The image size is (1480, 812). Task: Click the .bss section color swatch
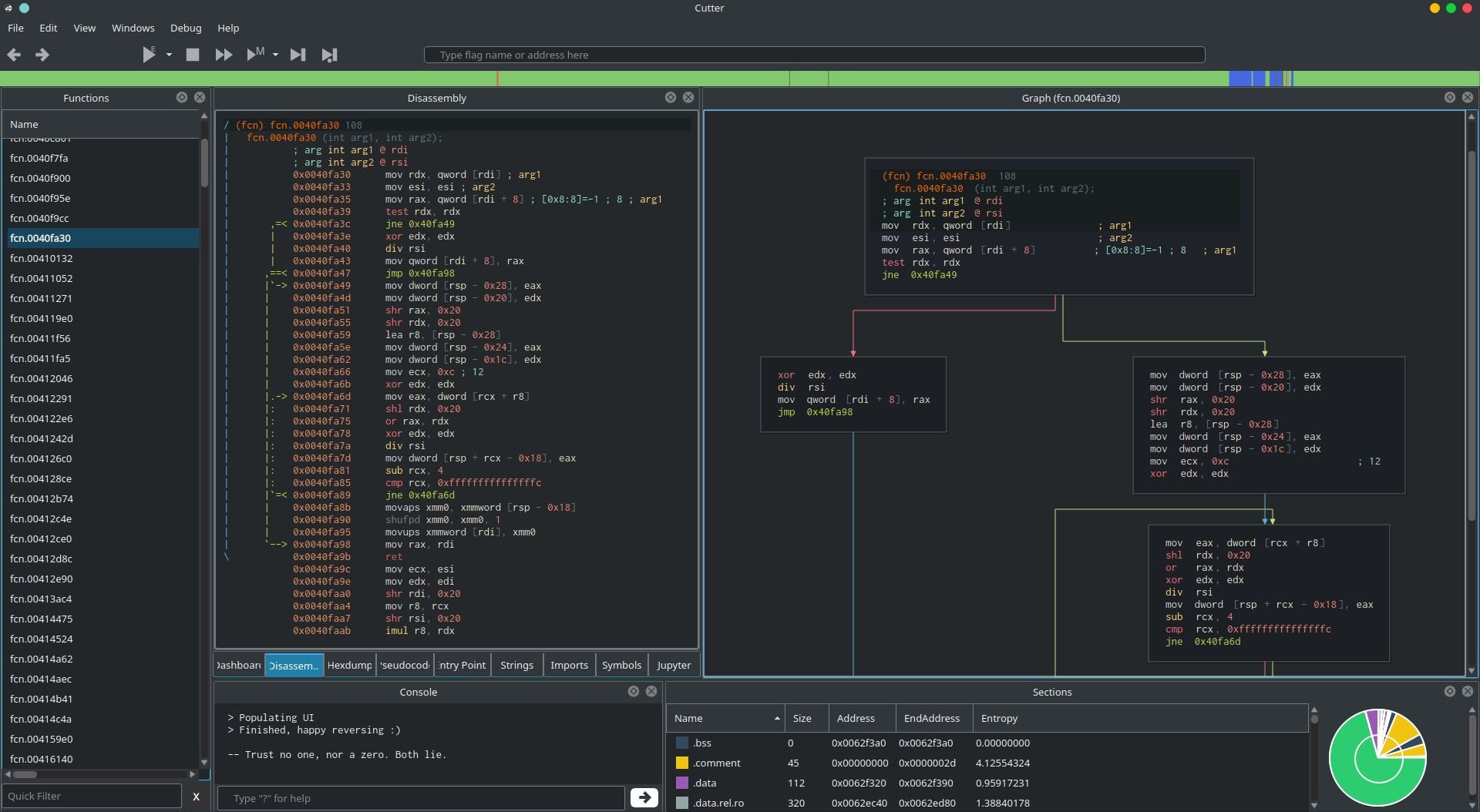point(681,743)
